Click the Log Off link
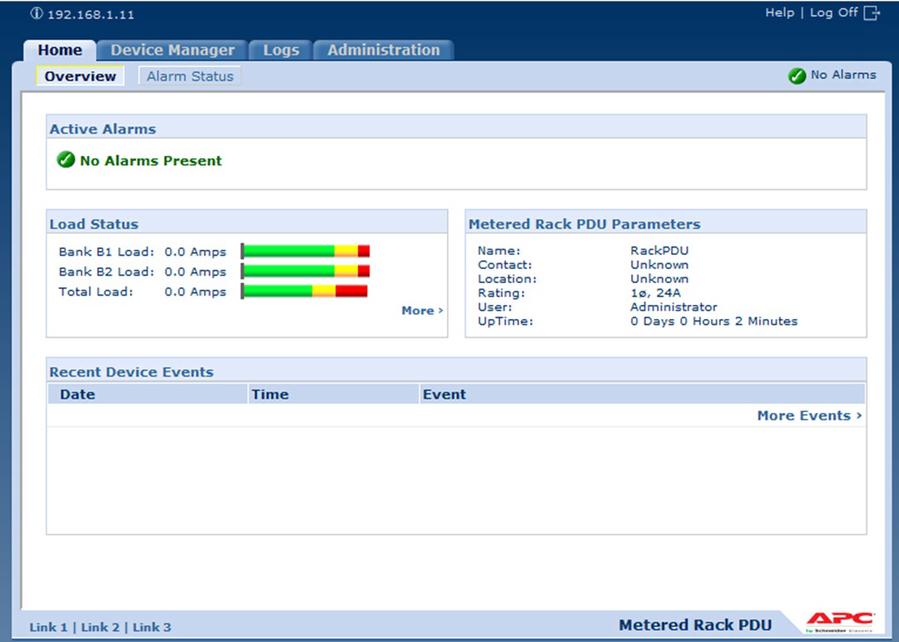 pos(833,13)
